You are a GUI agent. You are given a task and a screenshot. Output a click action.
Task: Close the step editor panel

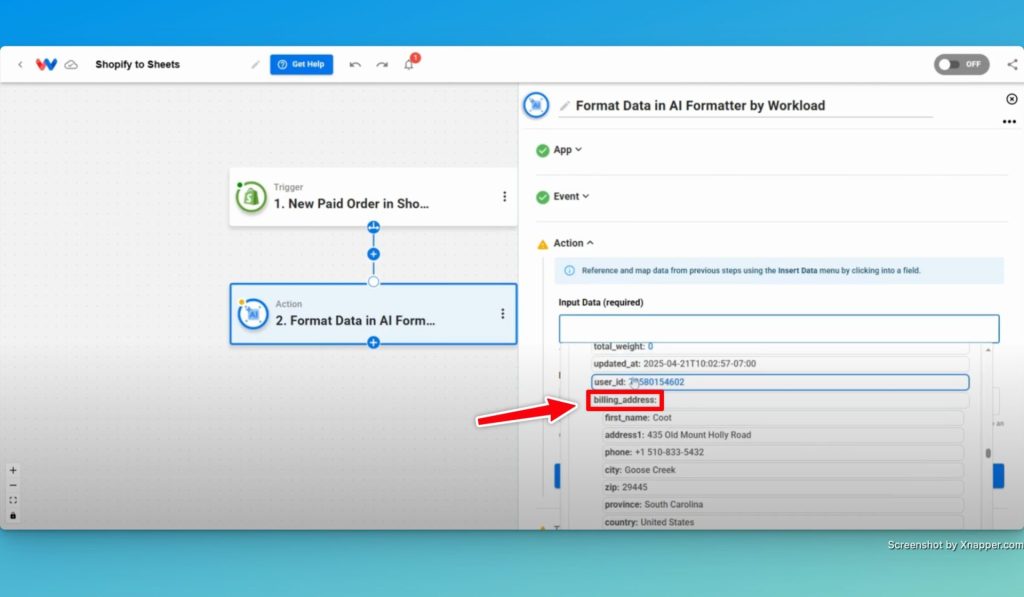[x=1012, y=99]
